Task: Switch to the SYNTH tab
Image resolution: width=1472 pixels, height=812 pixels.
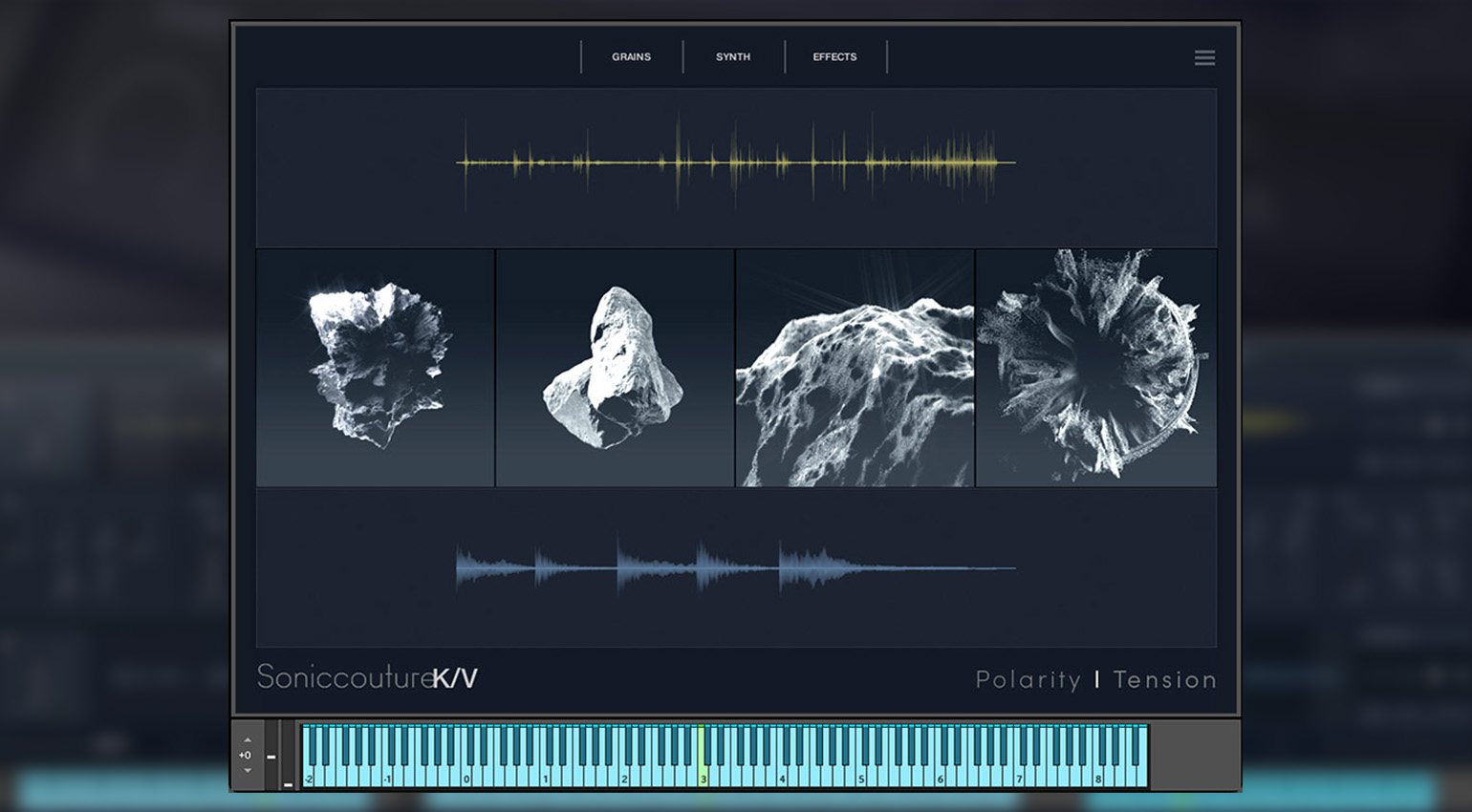Action: click(x=733, y=57)
